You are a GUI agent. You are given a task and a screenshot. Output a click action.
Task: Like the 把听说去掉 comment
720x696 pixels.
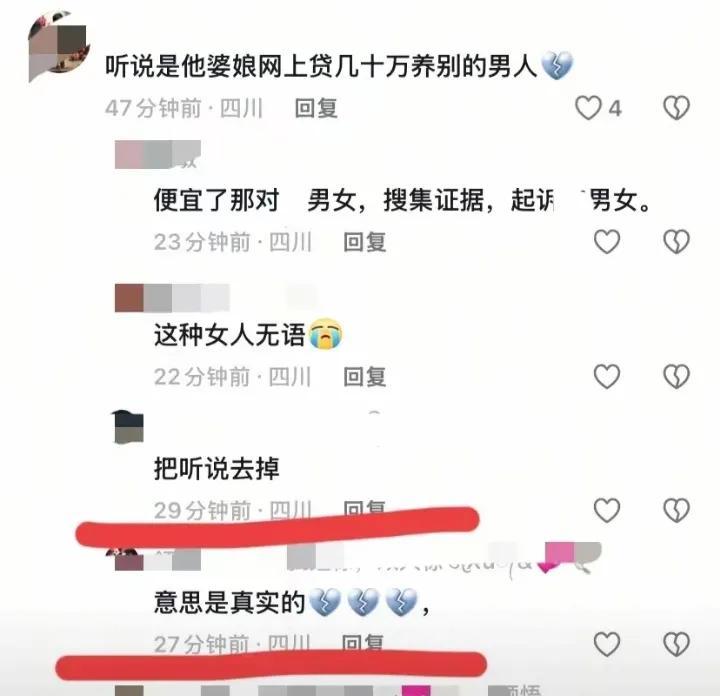(x=607, y=510)
